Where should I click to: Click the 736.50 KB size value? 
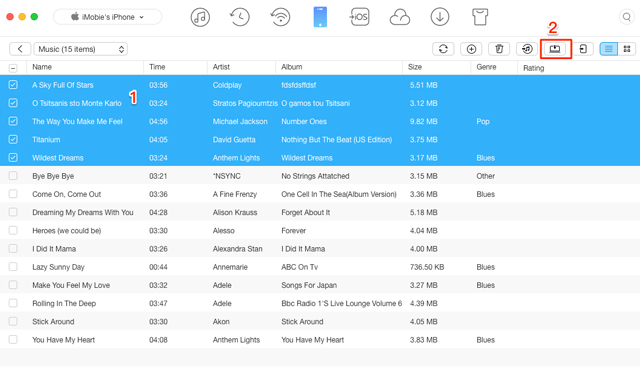(427, 267)
